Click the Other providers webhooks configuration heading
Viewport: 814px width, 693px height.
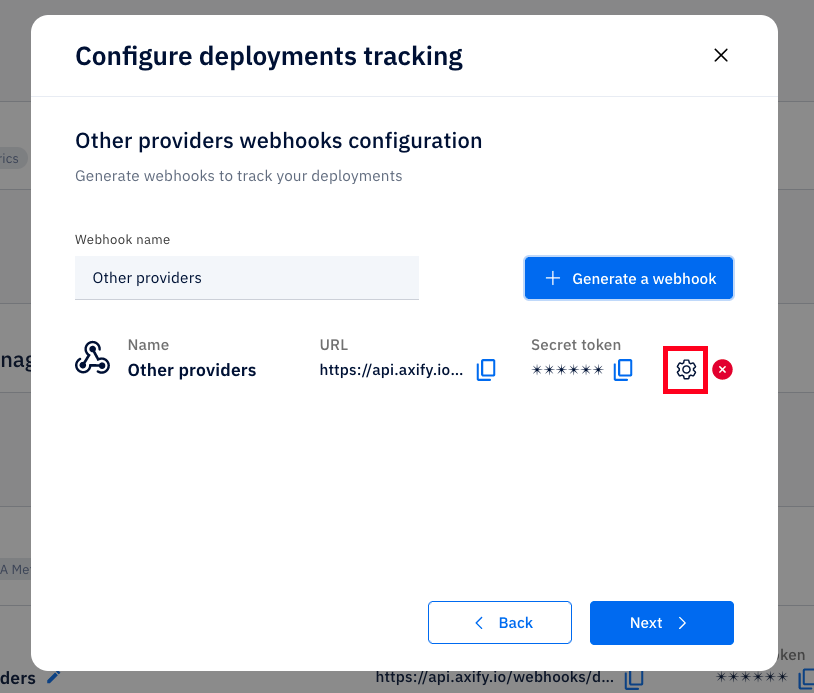click(x=279, y=141)
